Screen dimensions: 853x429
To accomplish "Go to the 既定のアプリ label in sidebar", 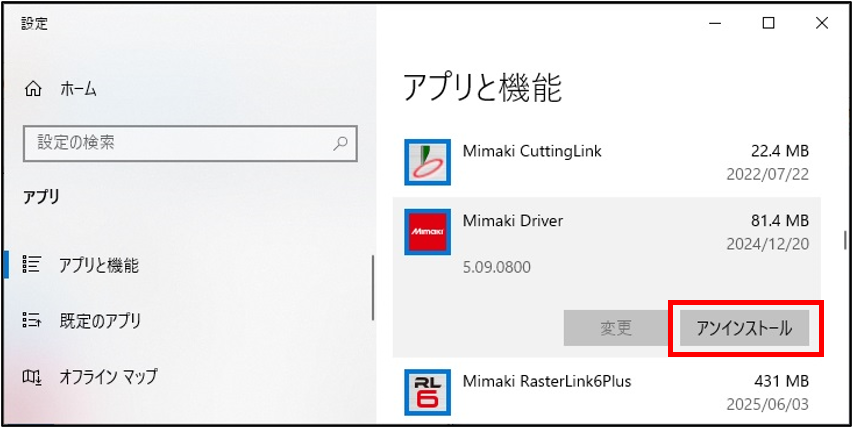I will [x=100, y=321].
